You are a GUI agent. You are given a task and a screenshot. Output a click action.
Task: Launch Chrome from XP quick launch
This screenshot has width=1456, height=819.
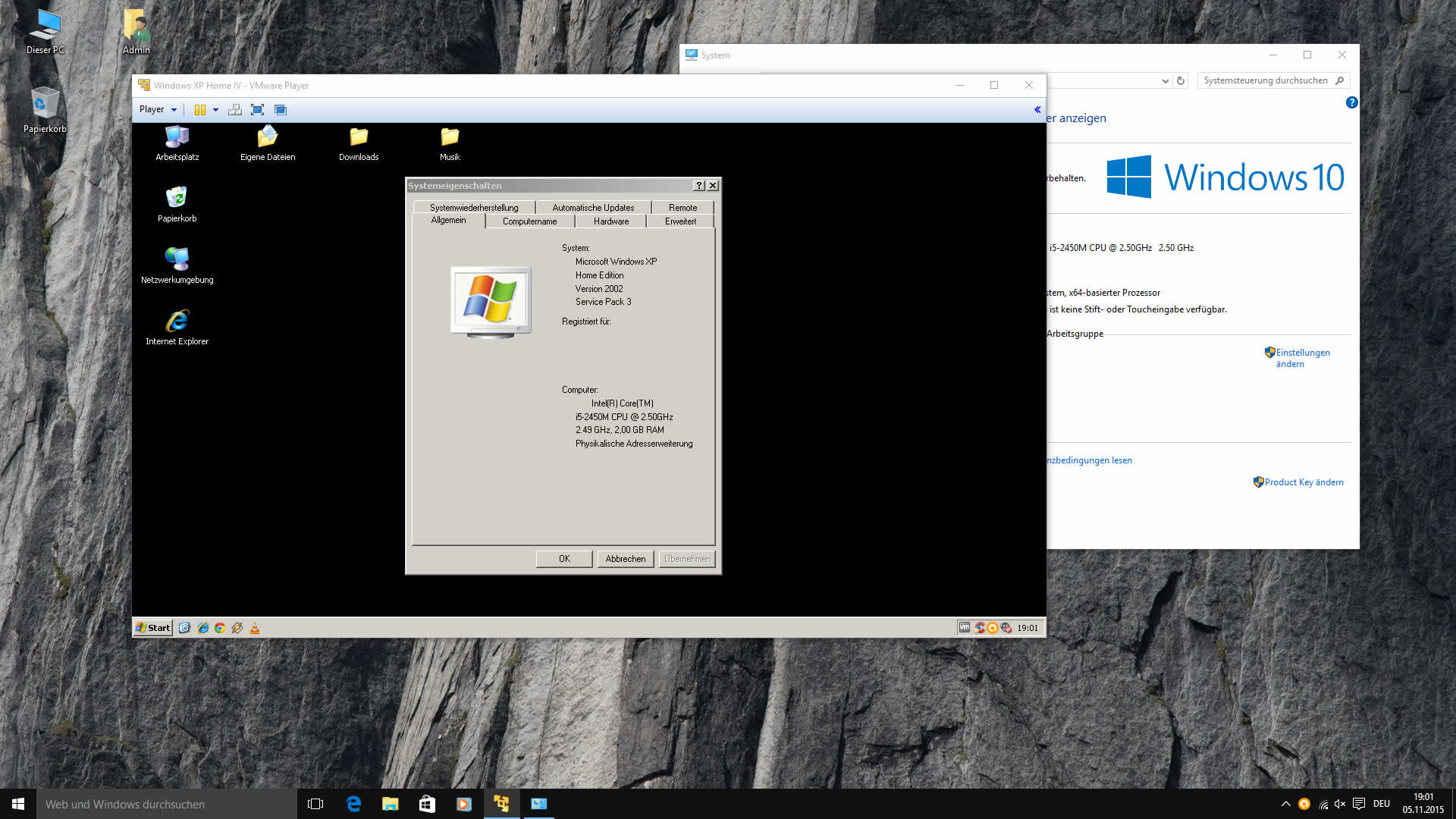click(x=220, y=628)
